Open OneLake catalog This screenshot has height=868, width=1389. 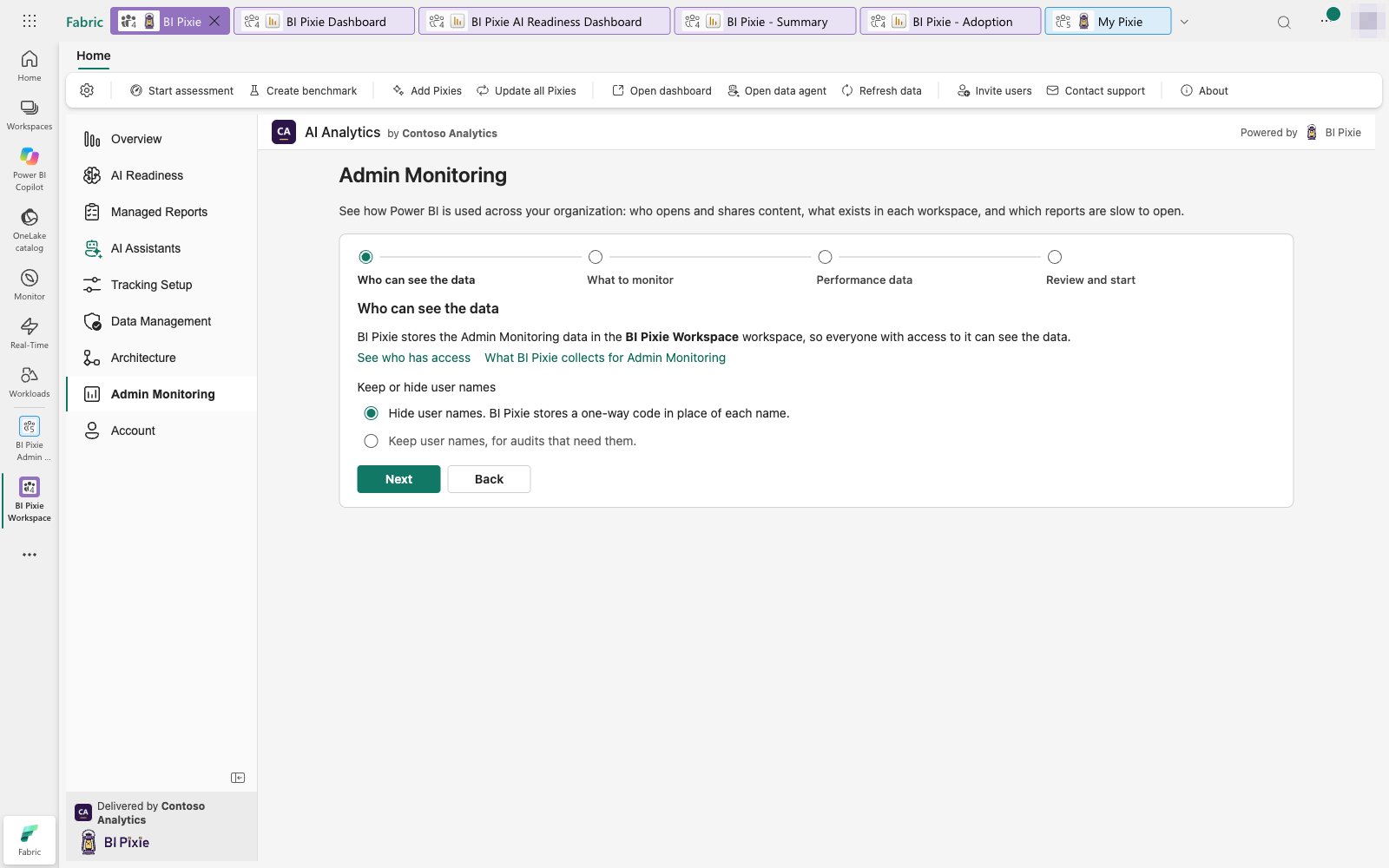[30, 229]
